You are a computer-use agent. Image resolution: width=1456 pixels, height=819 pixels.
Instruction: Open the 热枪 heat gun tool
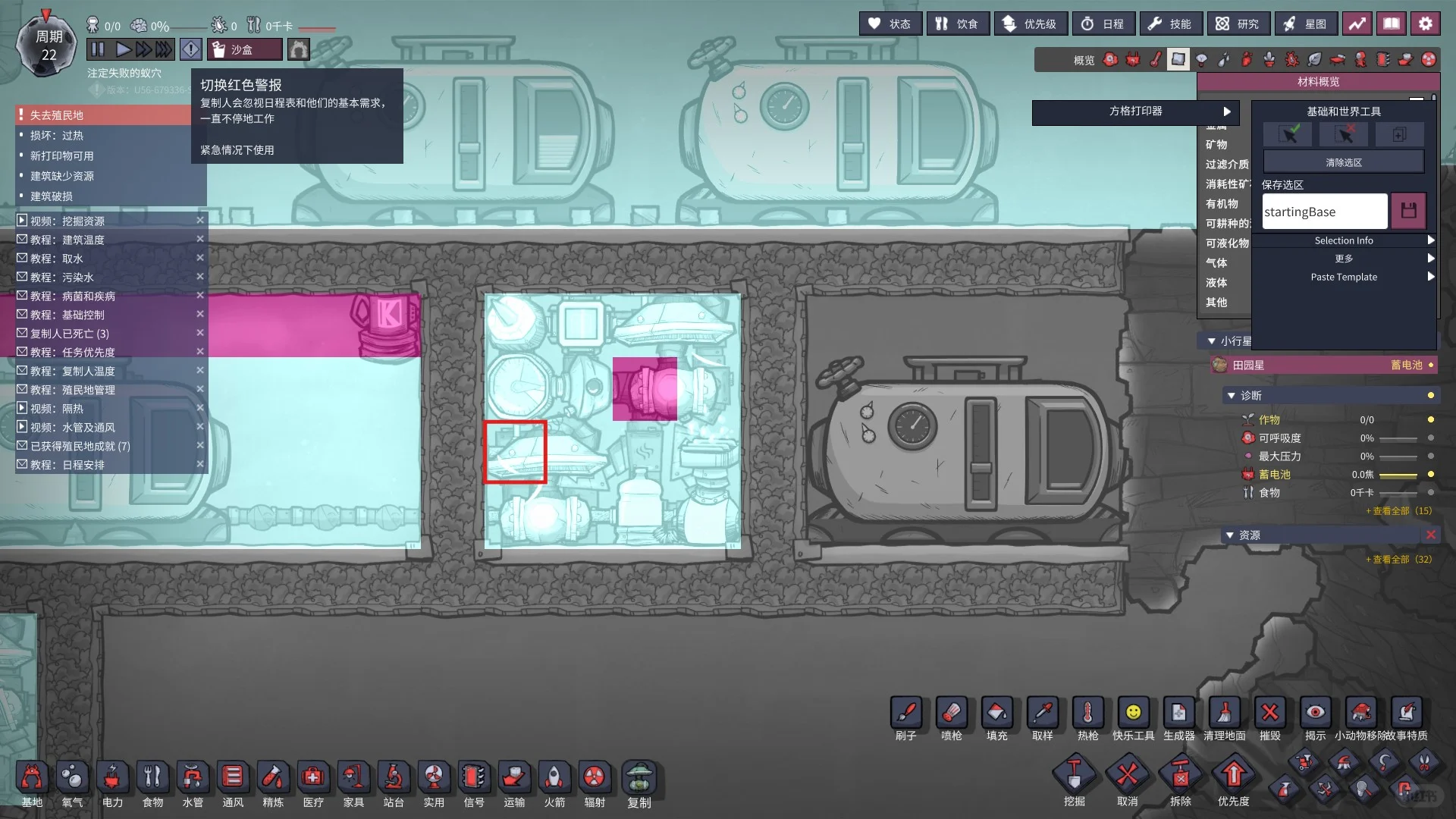pyautogui.click(x=1087, y=713)
